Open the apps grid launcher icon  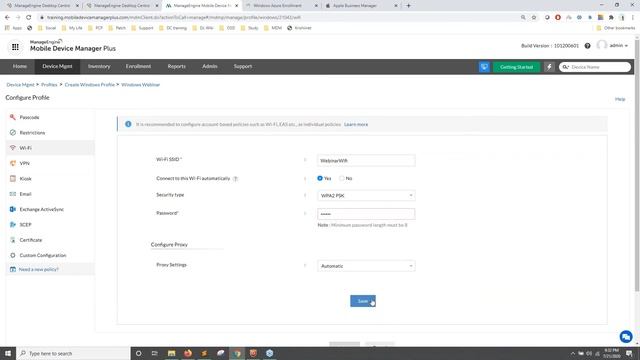(x=15, y=47)
